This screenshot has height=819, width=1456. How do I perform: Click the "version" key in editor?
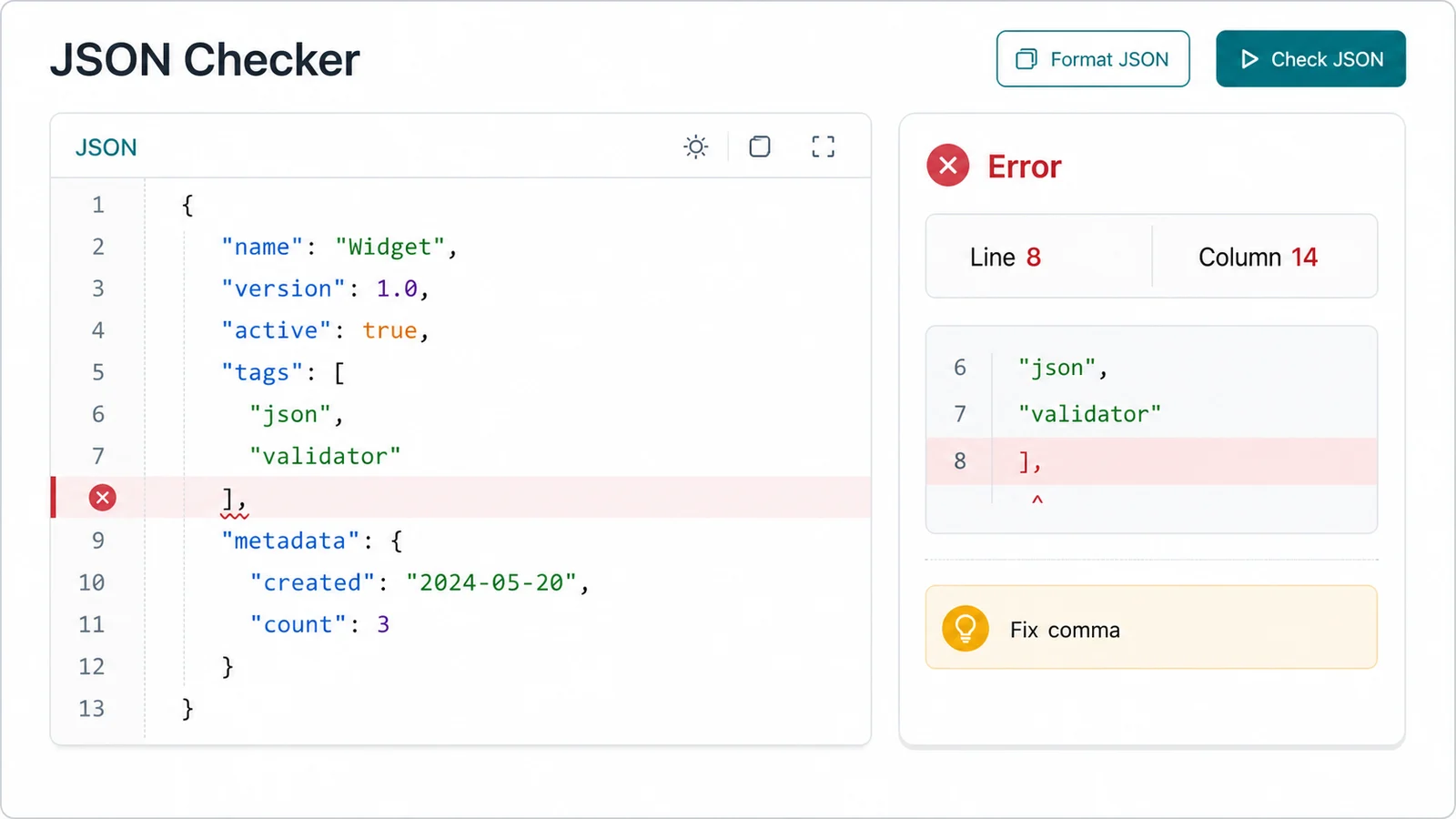pos(284,288)
